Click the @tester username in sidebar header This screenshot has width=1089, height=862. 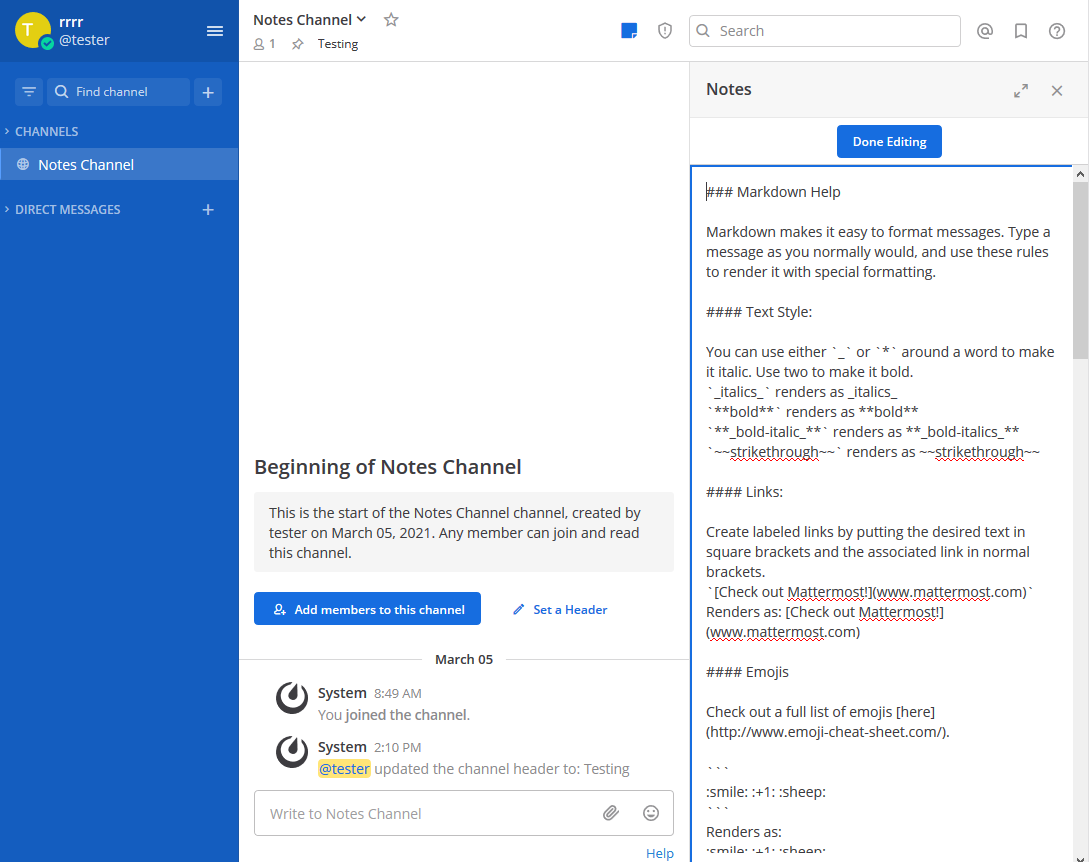point(84,40)
